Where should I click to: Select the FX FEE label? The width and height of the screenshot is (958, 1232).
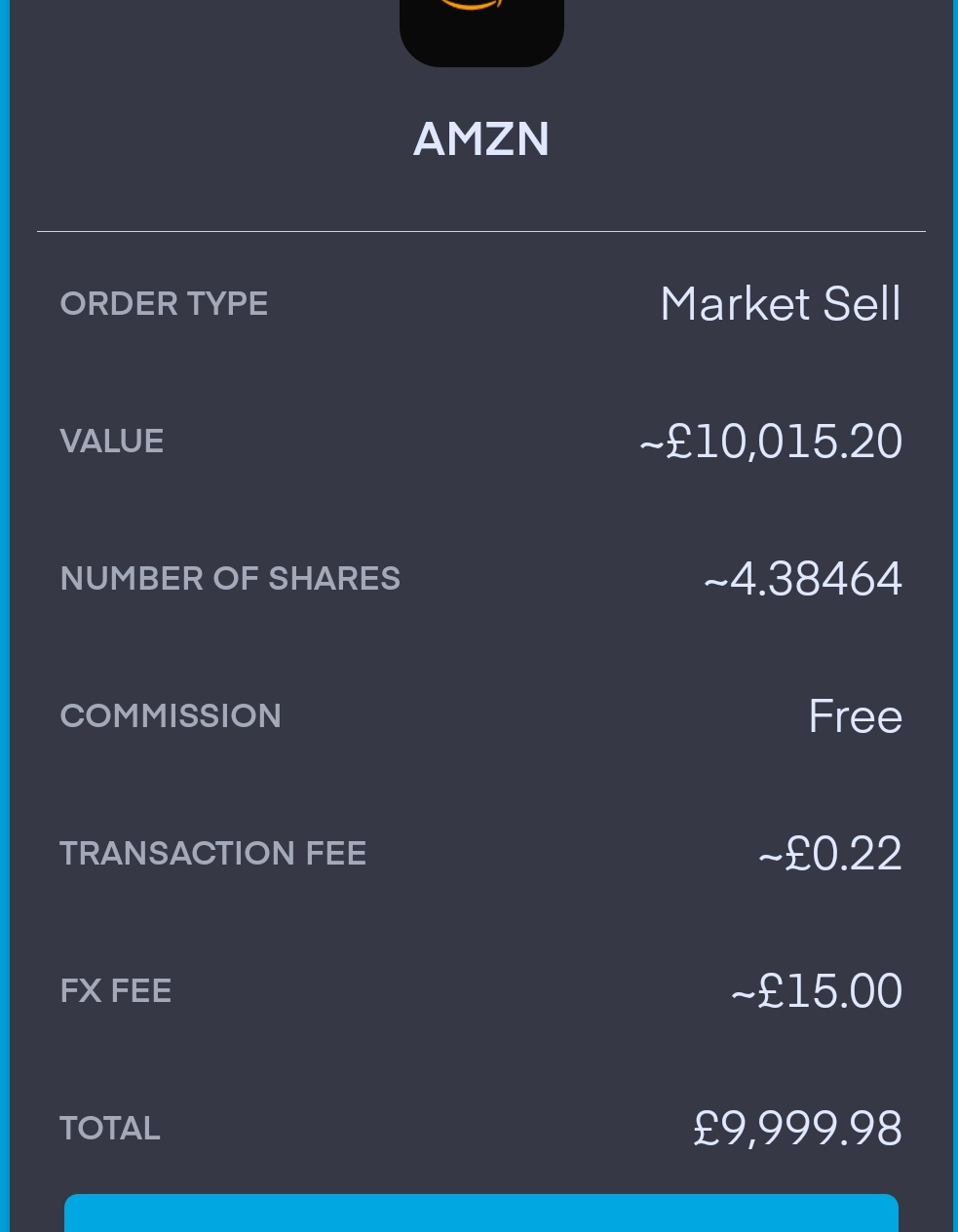(116, 991)
